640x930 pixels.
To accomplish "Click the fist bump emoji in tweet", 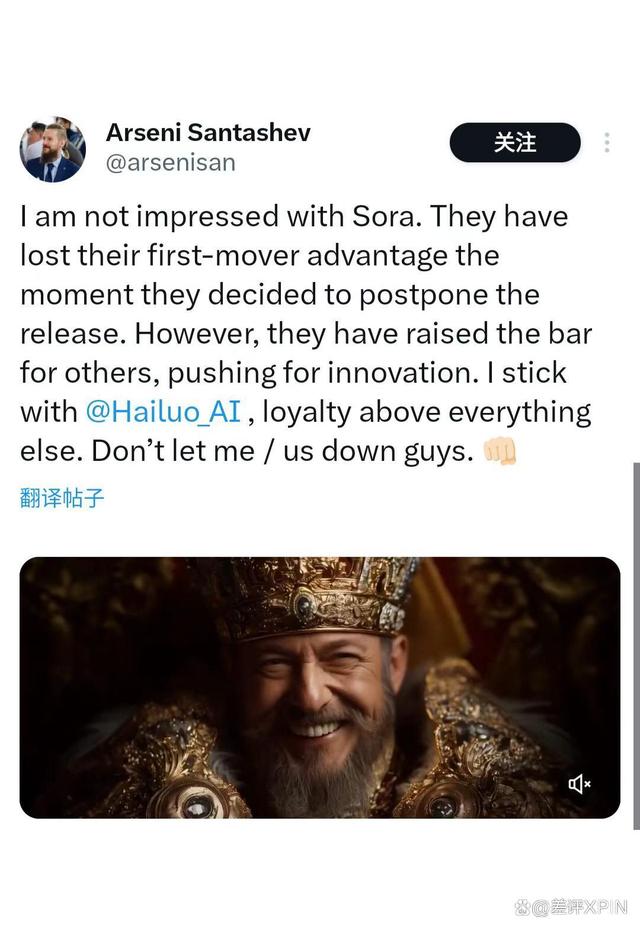I will (499, 451).
